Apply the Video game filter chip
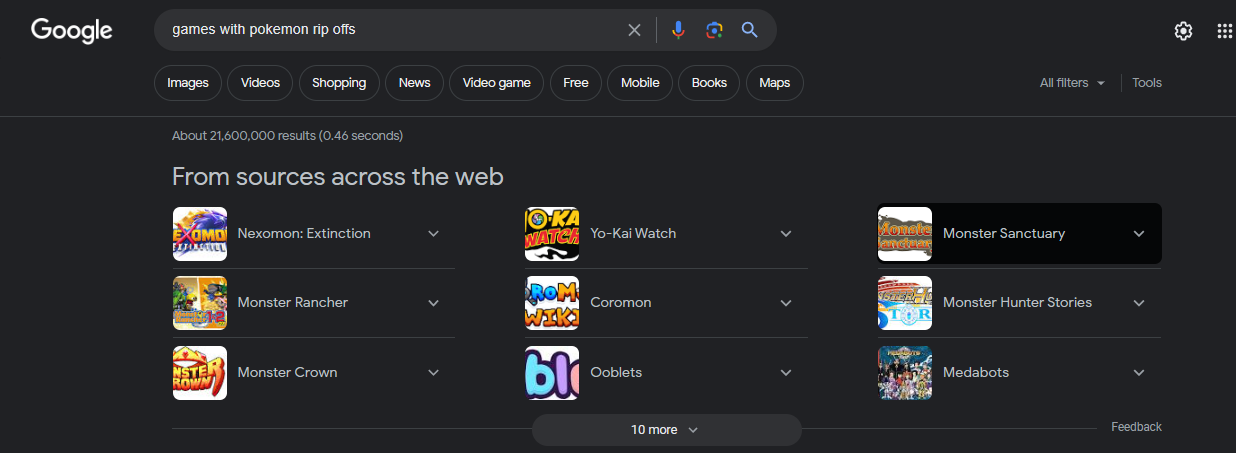This screenshot has width=1236, height=453. tap(497, 83)
